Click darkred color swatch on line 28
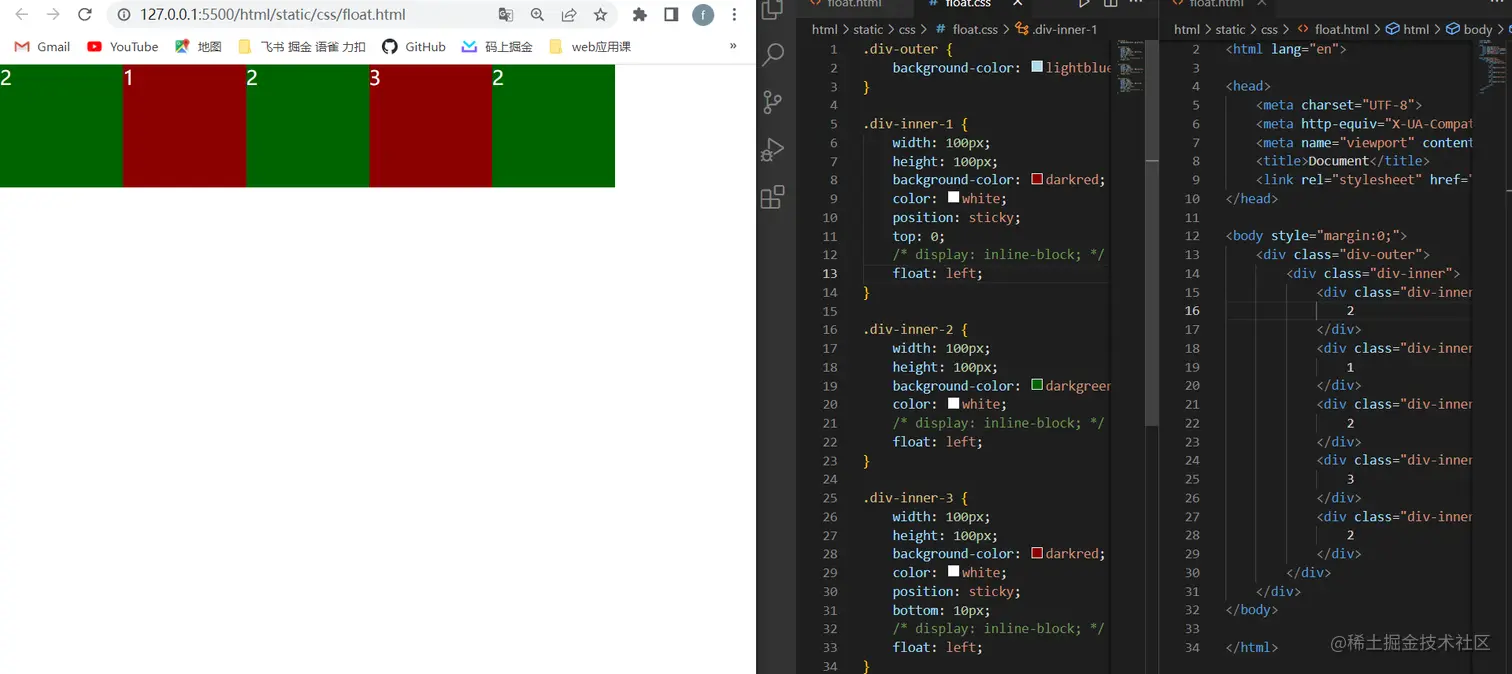Image resolution: width=1512 pixels, height=674 pixels. pyautogui.click(x=1037, y=553)
